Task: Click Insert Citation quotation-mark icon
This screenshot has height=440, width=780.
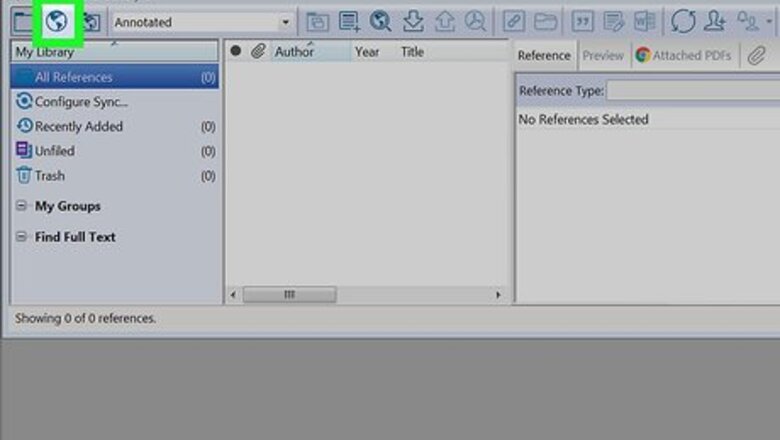Action: 582,22
